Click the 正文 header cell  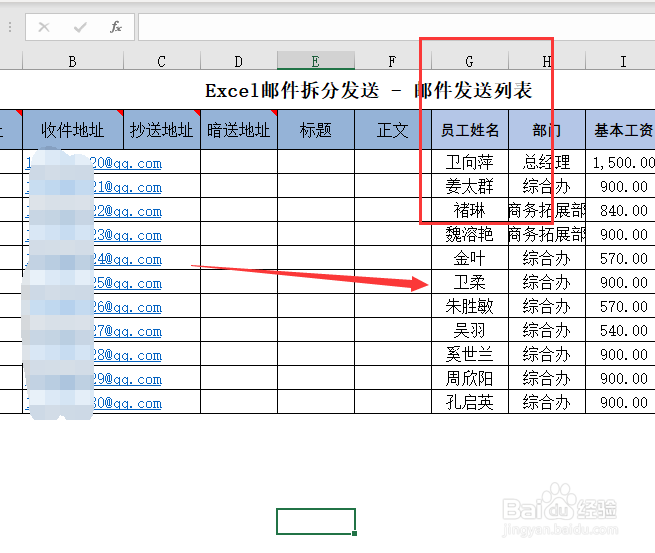point(392,130)
